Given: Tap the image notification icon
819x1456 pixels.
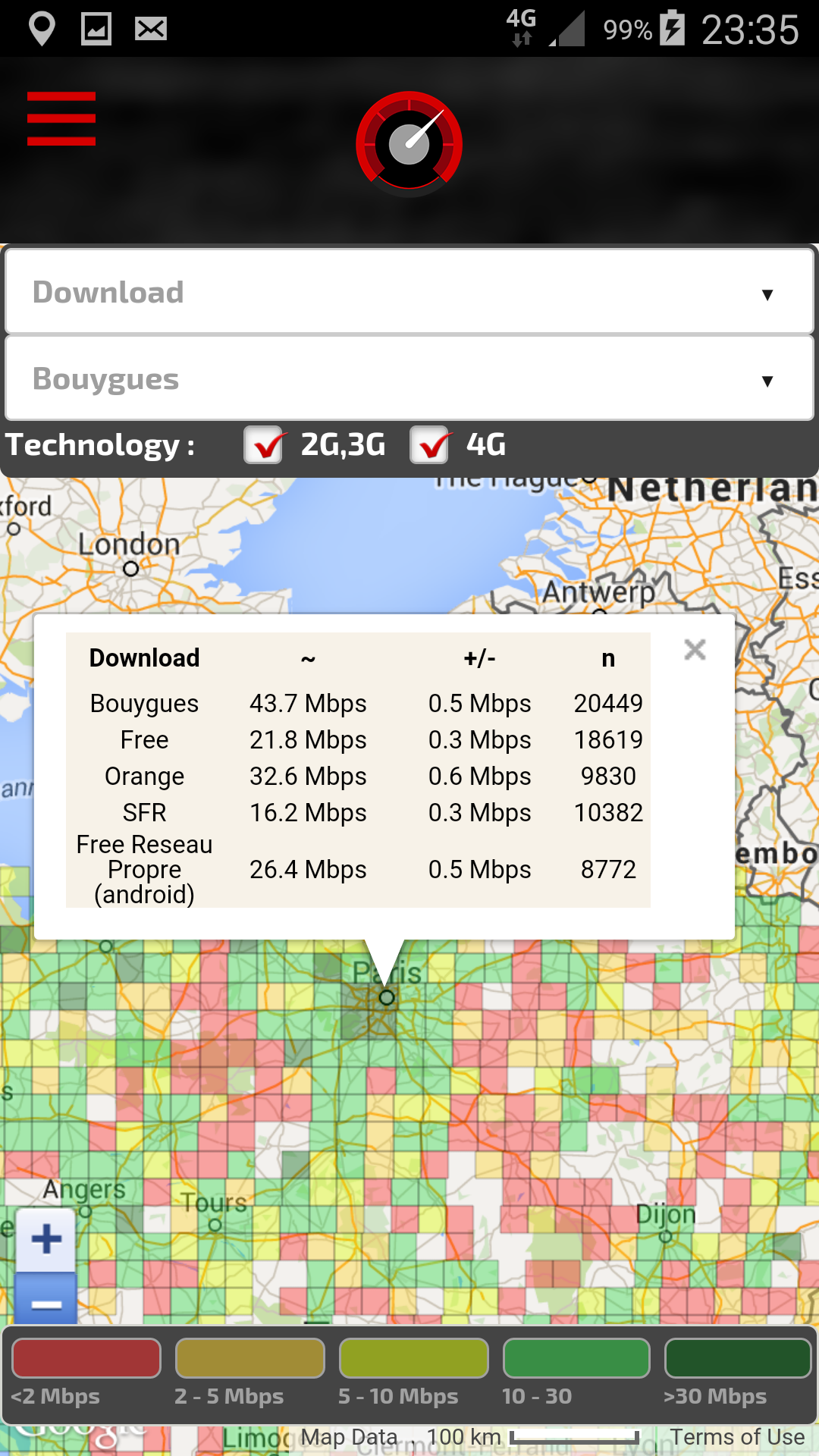Looking at the screenshot, I should click(96, 30).
